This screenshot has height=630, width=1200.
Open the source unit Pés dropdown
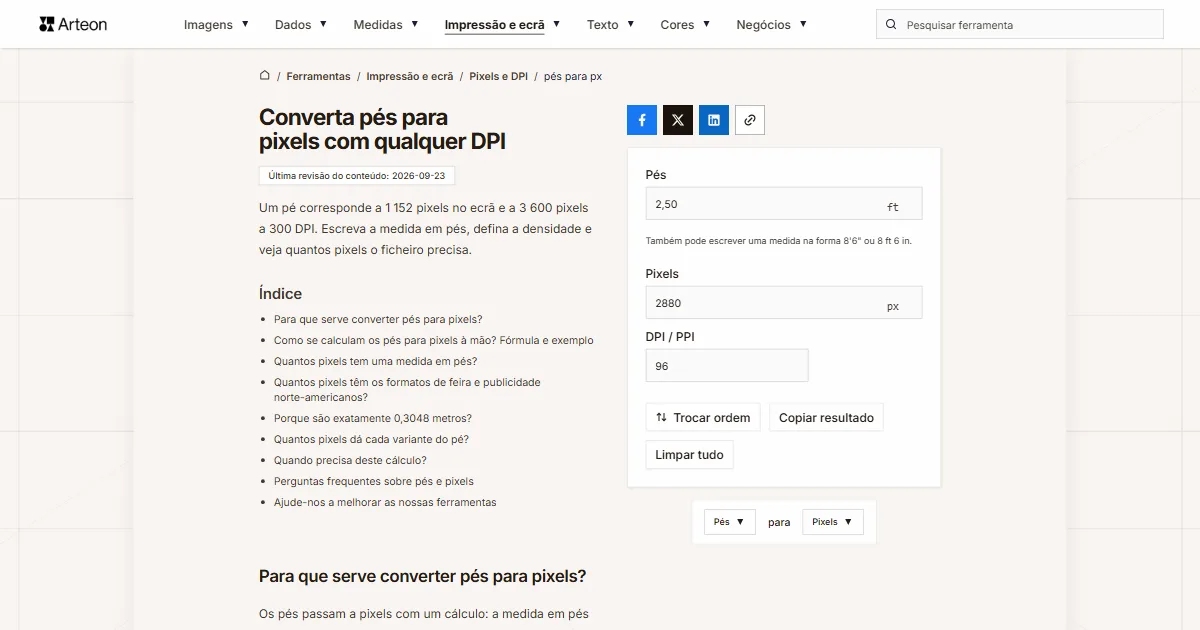pos(730,522)
